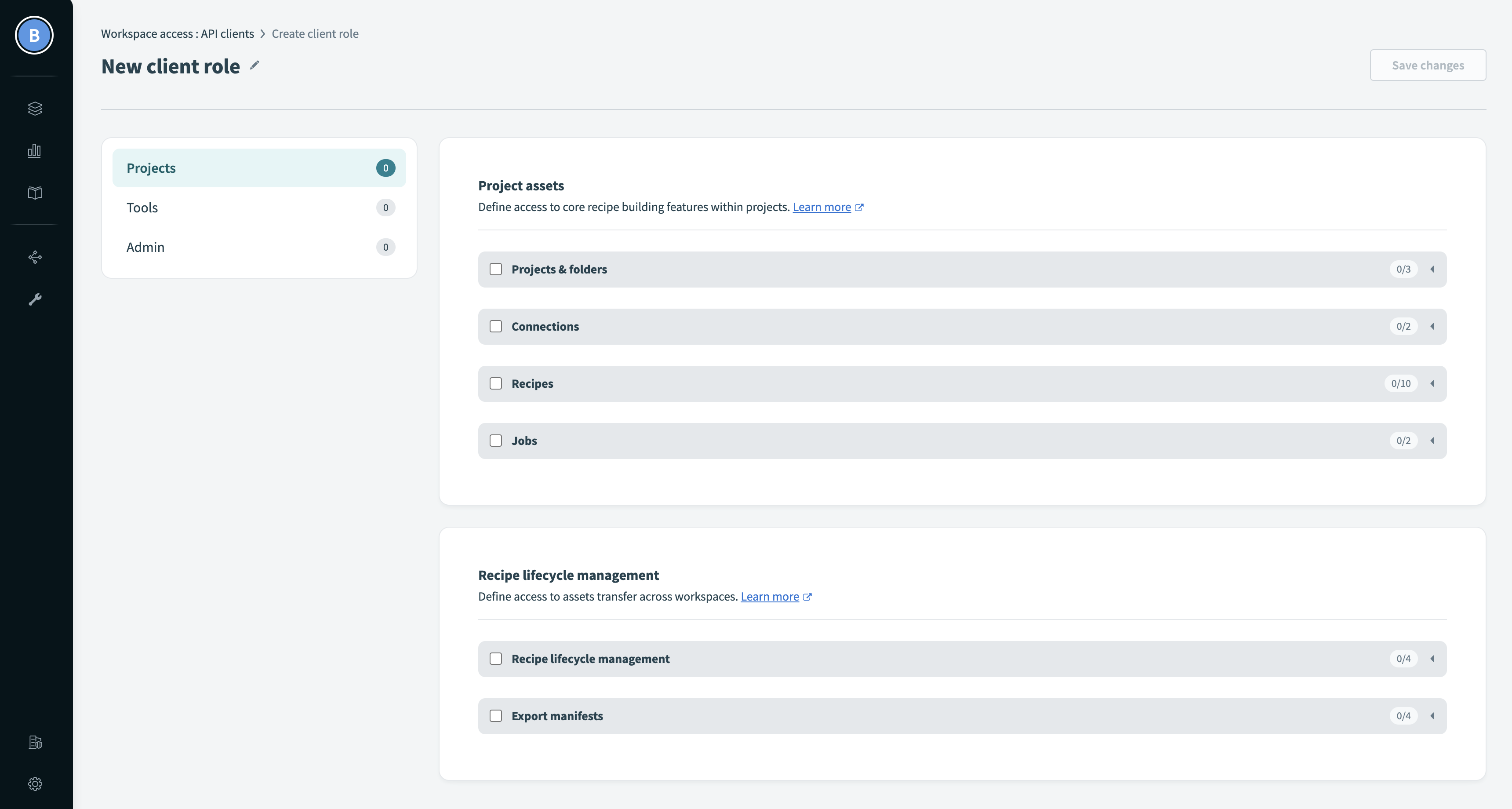Viewport: 1512px width, 809px height.
Task: Expand the Recipes section arrow
Action: tap(1433, 383)
